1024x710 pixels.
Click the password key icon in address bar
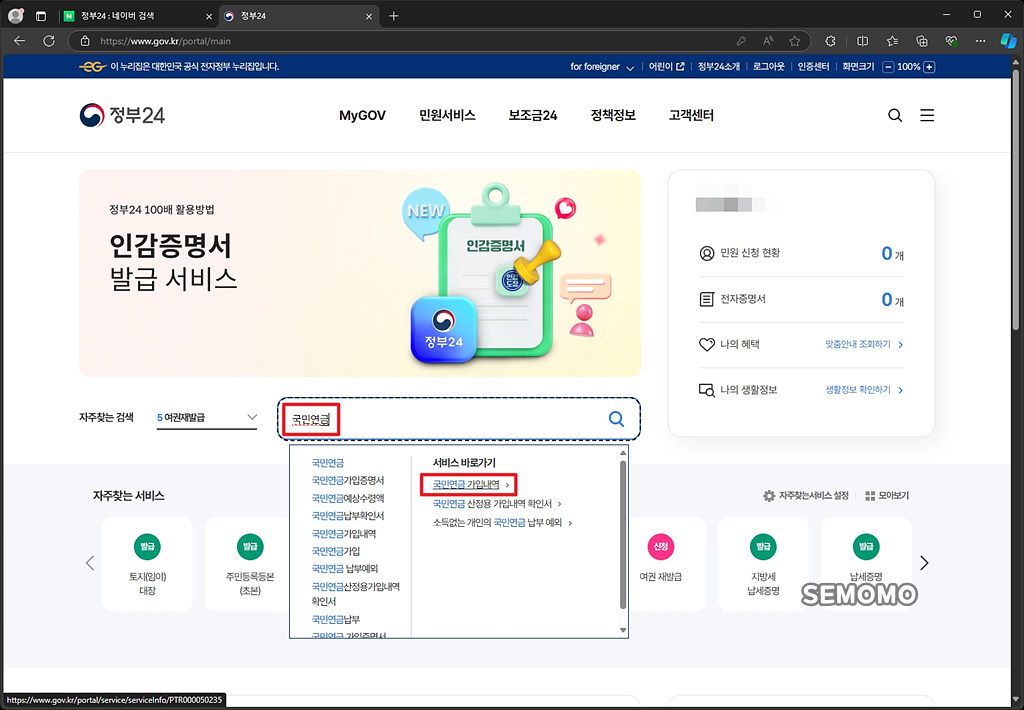tap(741, 40)
